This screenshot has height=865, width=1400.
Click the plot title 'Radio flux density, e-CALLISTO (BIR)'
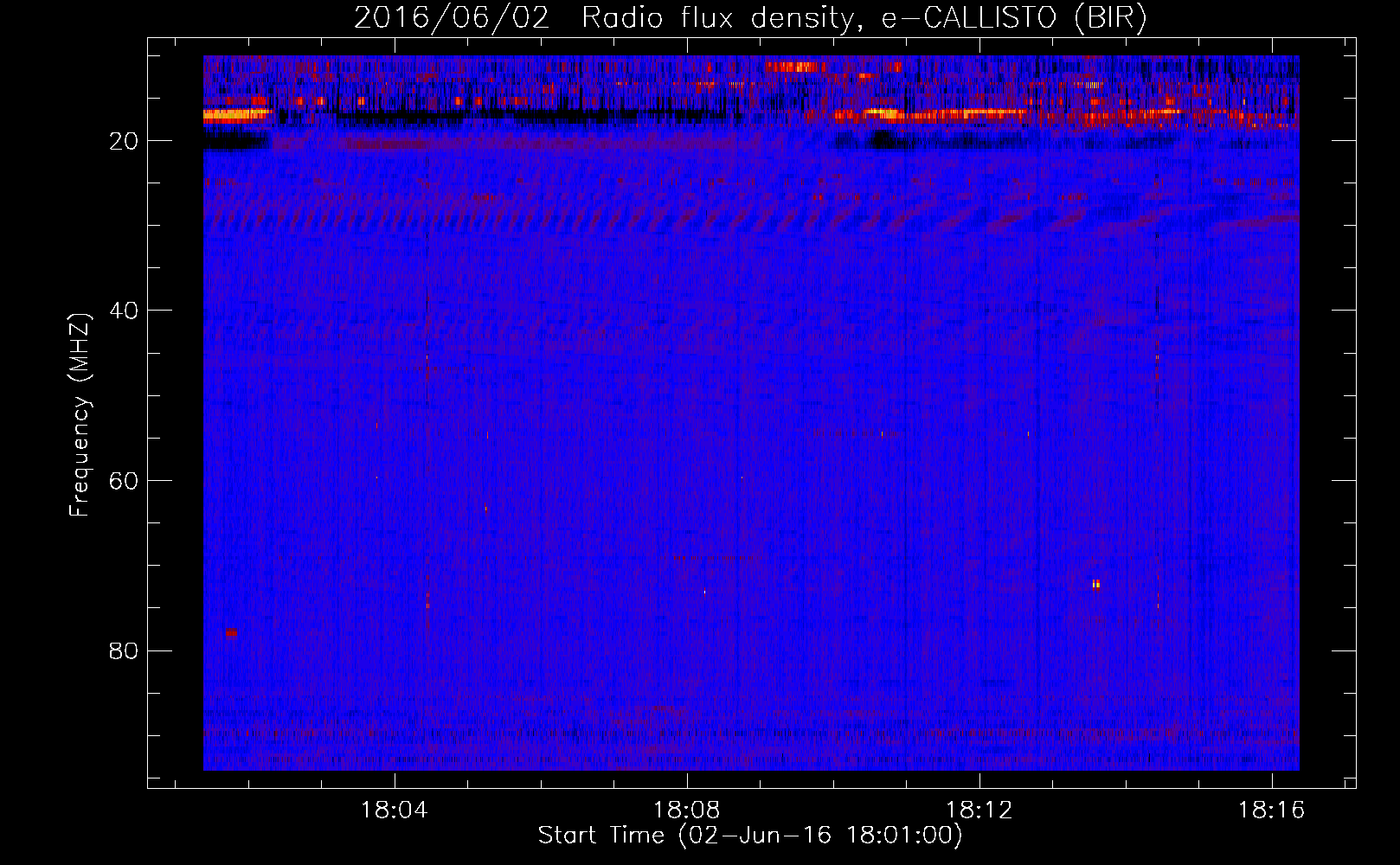pyautogui.click(x=864, y=17)
